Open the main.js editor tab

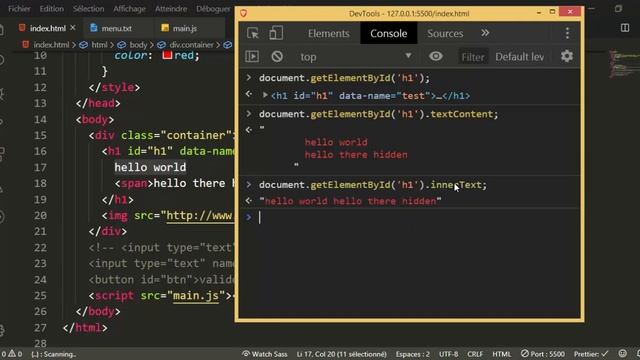click(184, 28)
